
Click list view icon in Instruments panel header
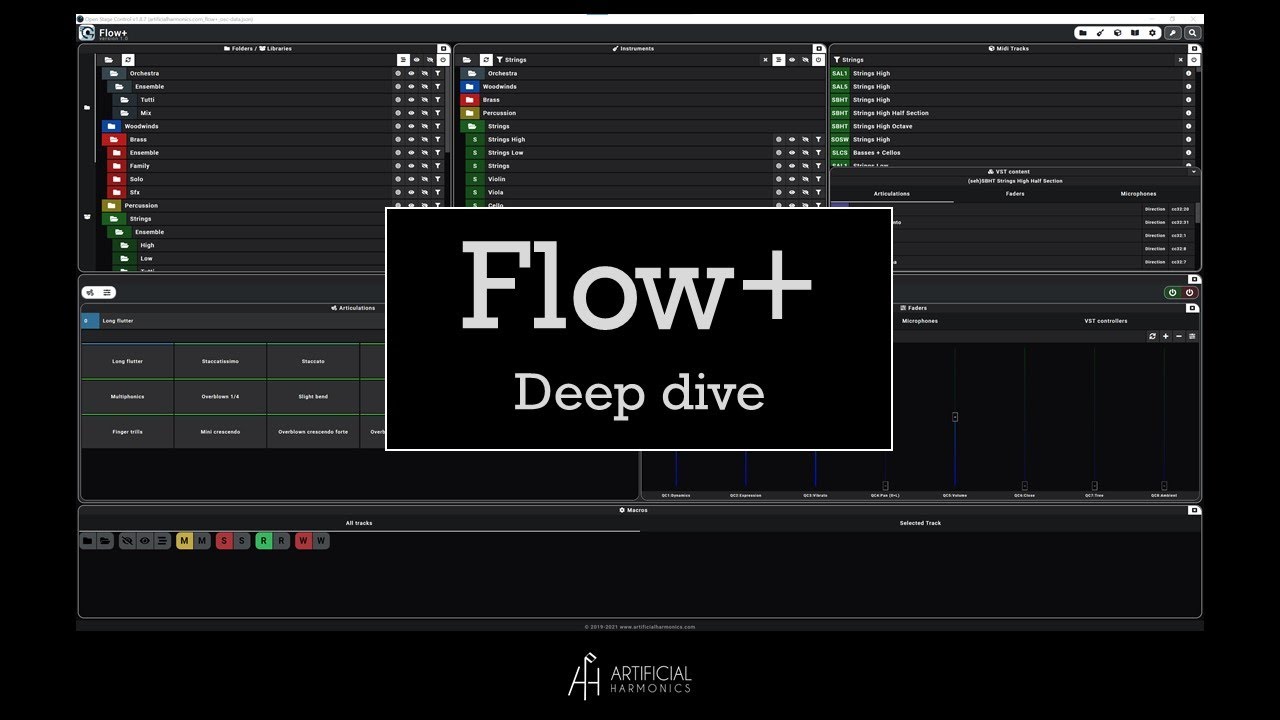779,60
